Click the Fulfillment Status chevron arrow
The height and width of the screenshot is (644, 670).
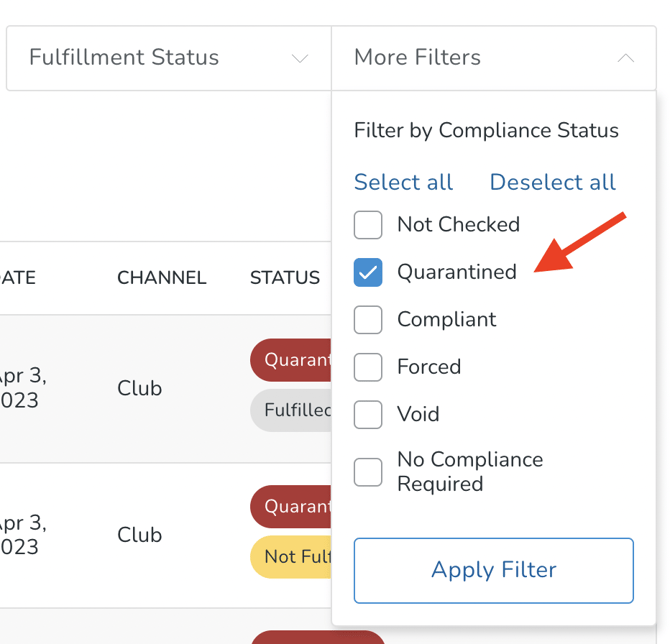click(x=299, y=59)
